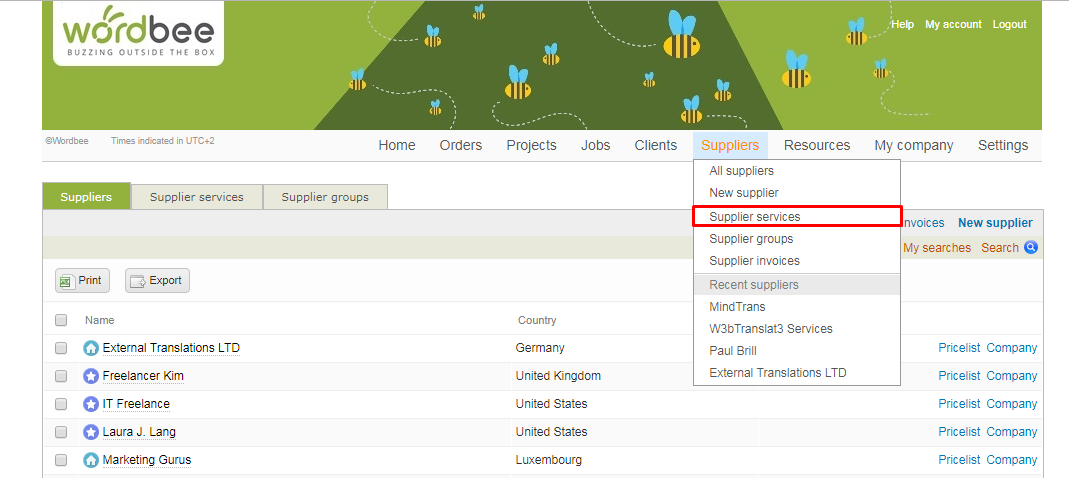Choose Supplier invoices in the Suppliers dropdown
The width and height of the screenshot is (1069, 478).
click(754, 261)
